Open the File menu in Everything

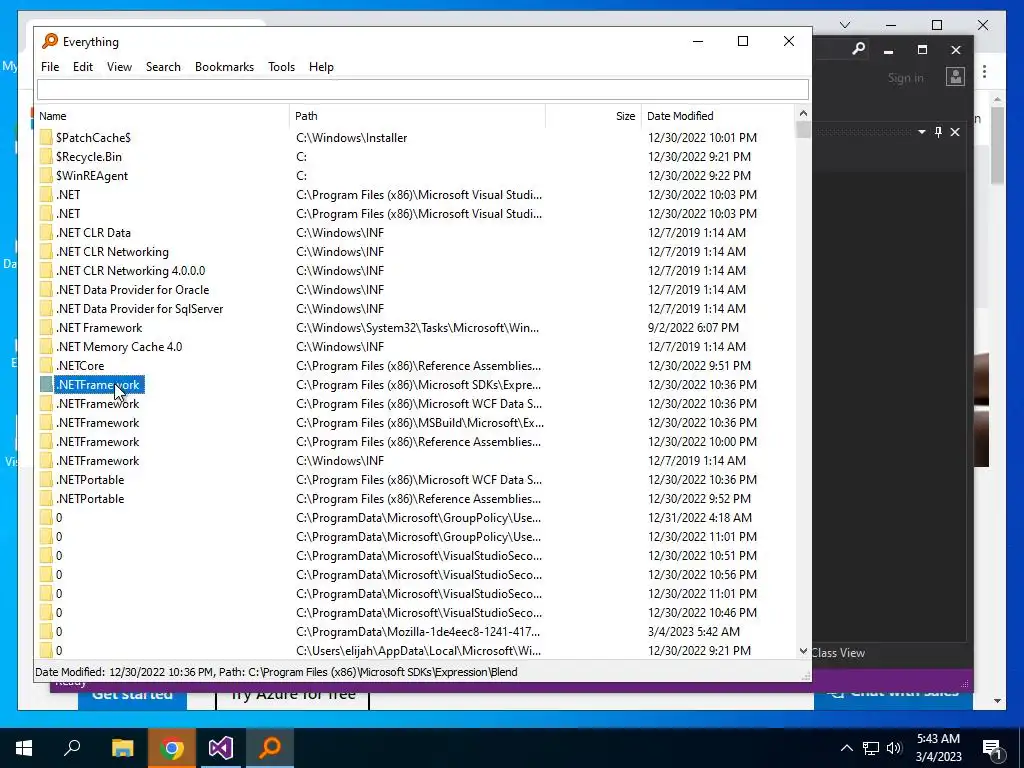pos(50,67)
